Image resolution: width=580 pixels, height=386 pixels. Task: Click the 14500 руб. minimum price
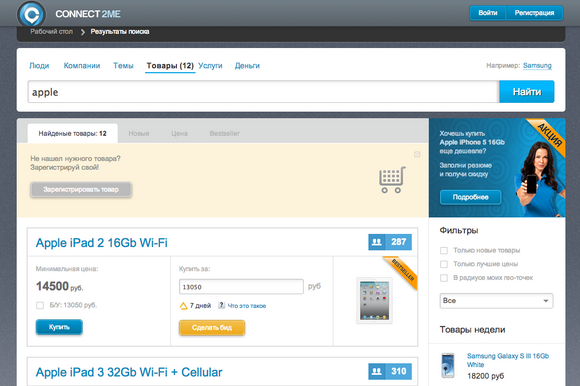(x=59, y=286)
